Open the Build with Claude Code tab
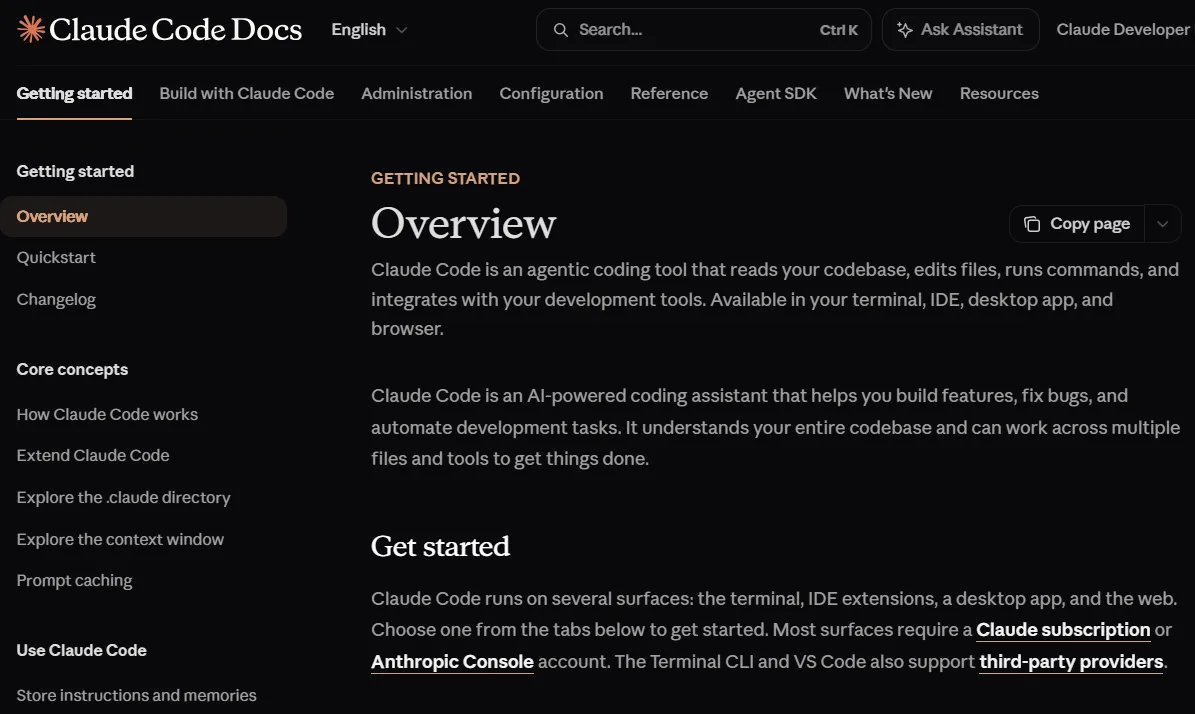Image resolution: width=1195 pixels, height=714 pixels. pos(247,93)
